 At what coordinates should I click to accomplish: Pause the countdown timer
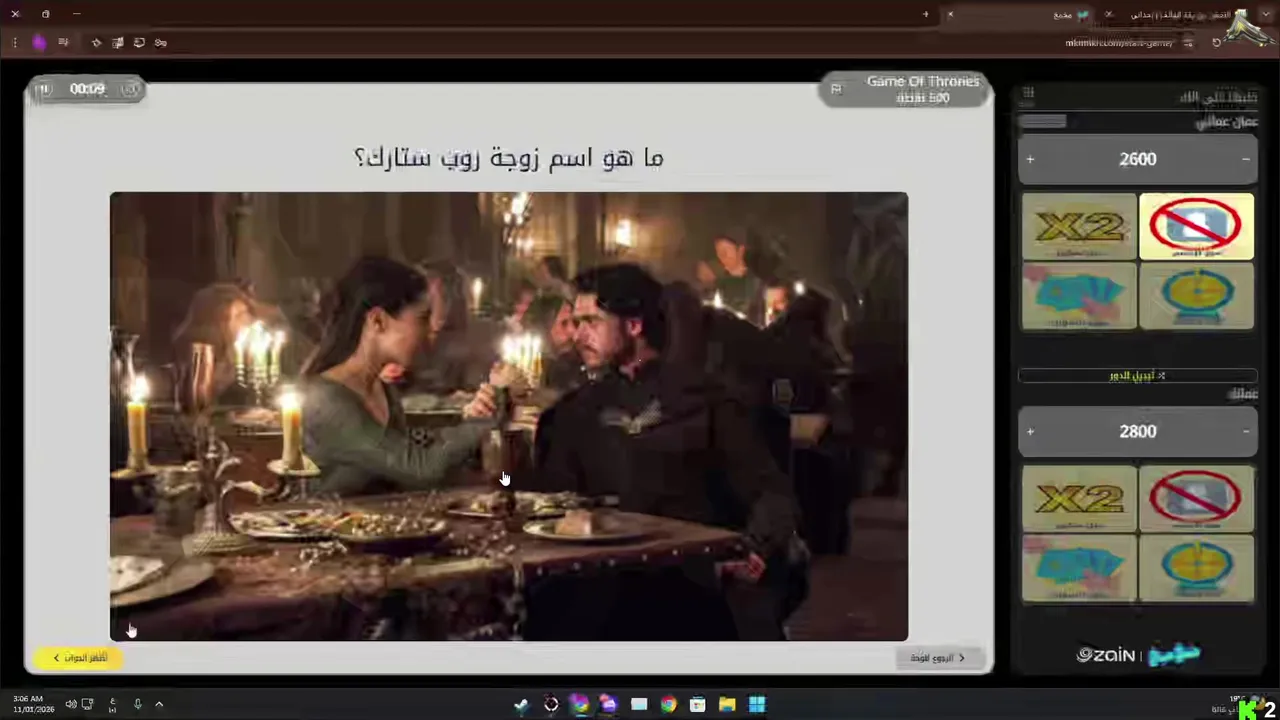click(43, 89)
